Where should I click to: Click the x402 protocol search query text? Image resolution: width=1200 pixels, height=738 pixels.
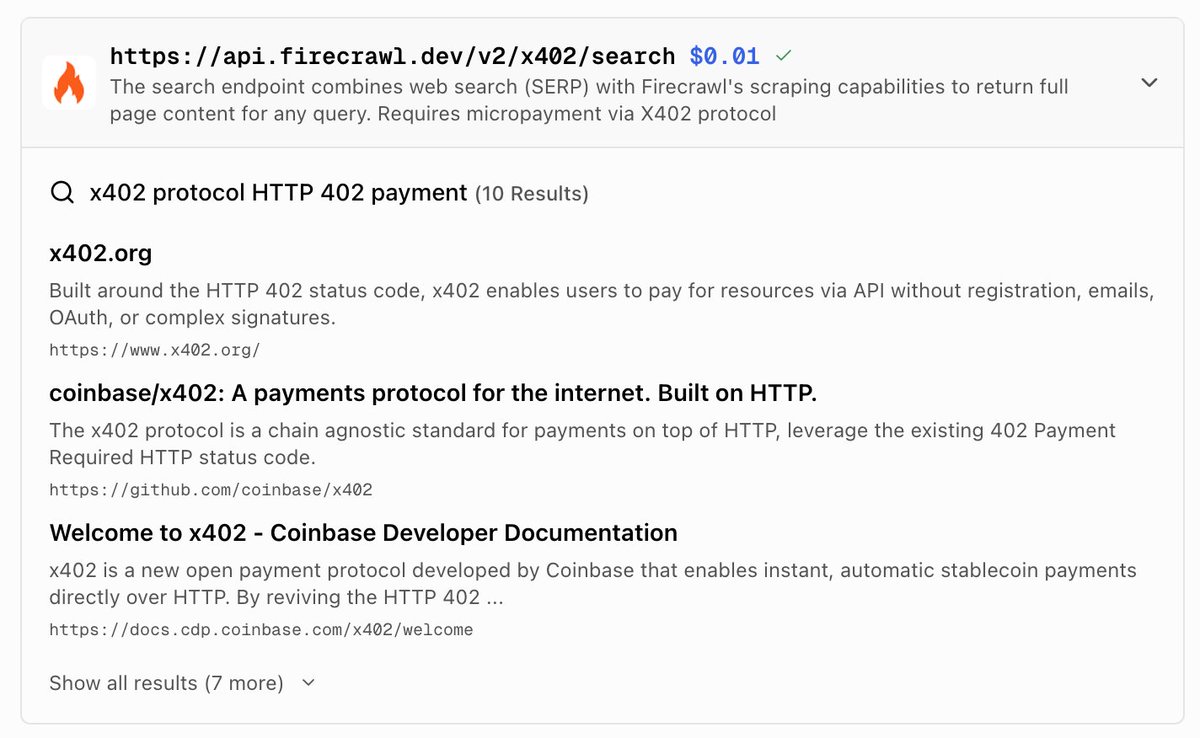coord(277,192)
